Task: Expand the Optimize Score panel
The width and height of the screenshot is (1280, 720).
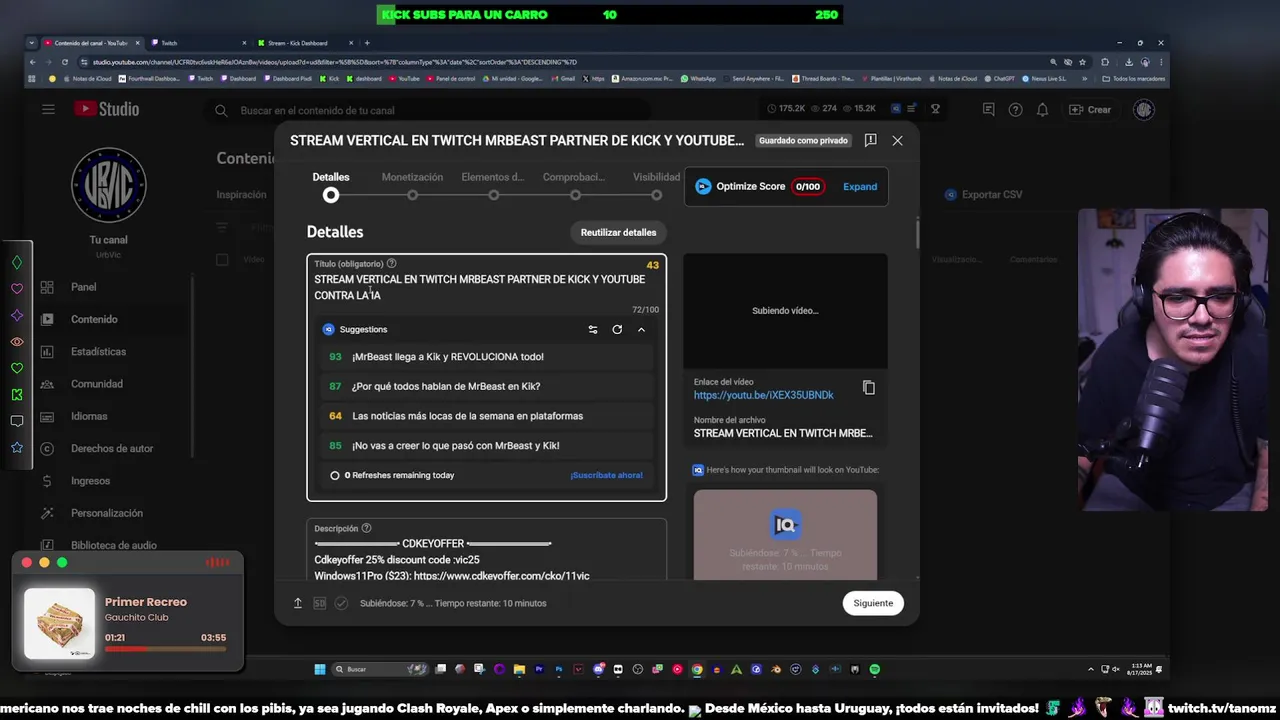Action: 860,186
